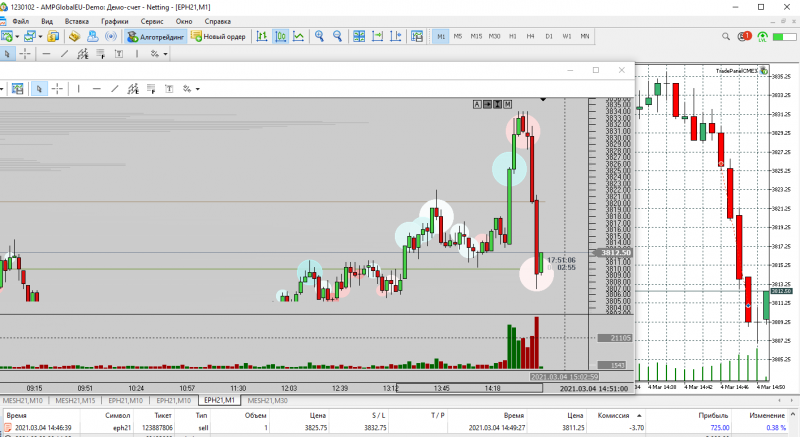Open the Файл menu

pos(20,21)
